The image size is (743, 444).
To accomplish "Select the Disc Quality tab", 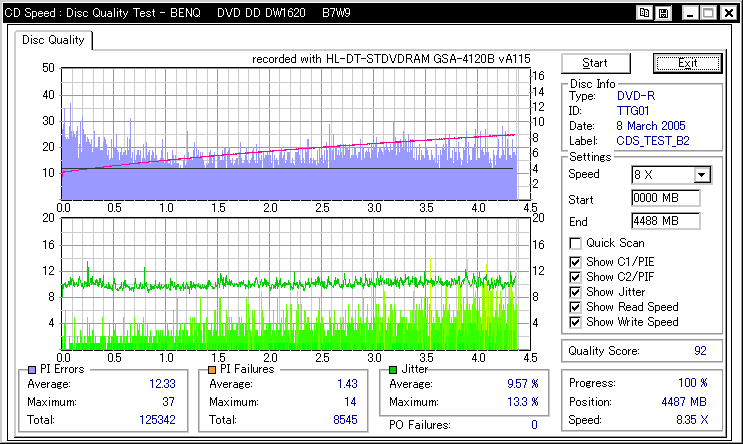I will (x=53, y=40).
